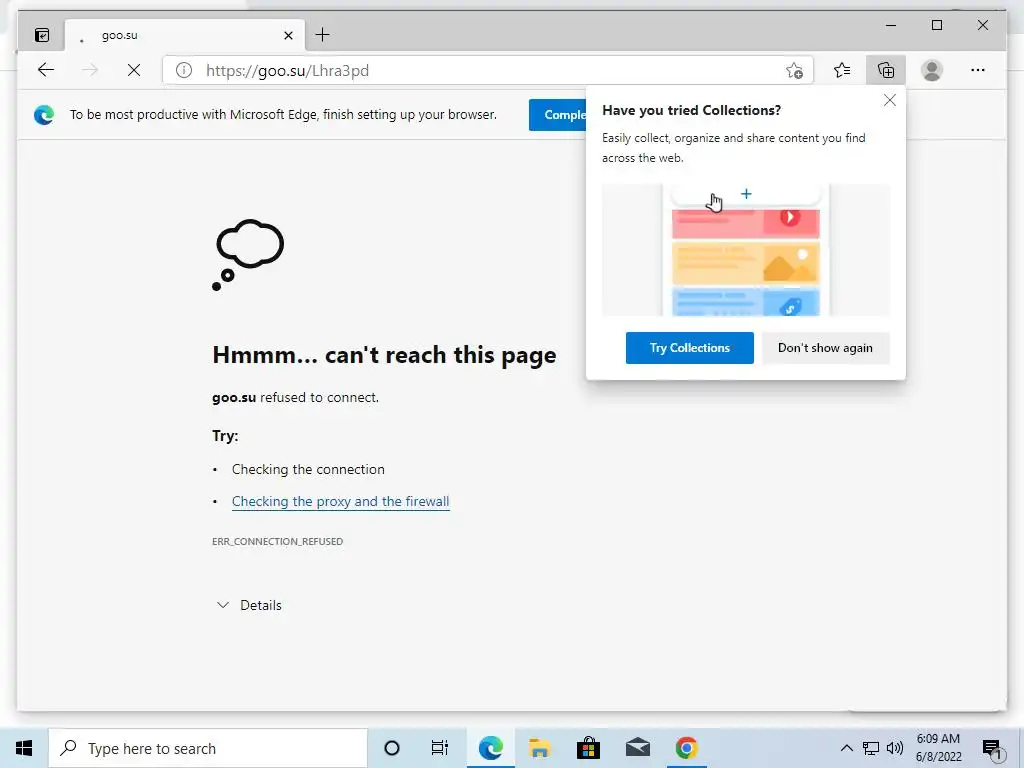Click the network status tray icon
The width and height of the screenshot is (1024, 768).
871,748
